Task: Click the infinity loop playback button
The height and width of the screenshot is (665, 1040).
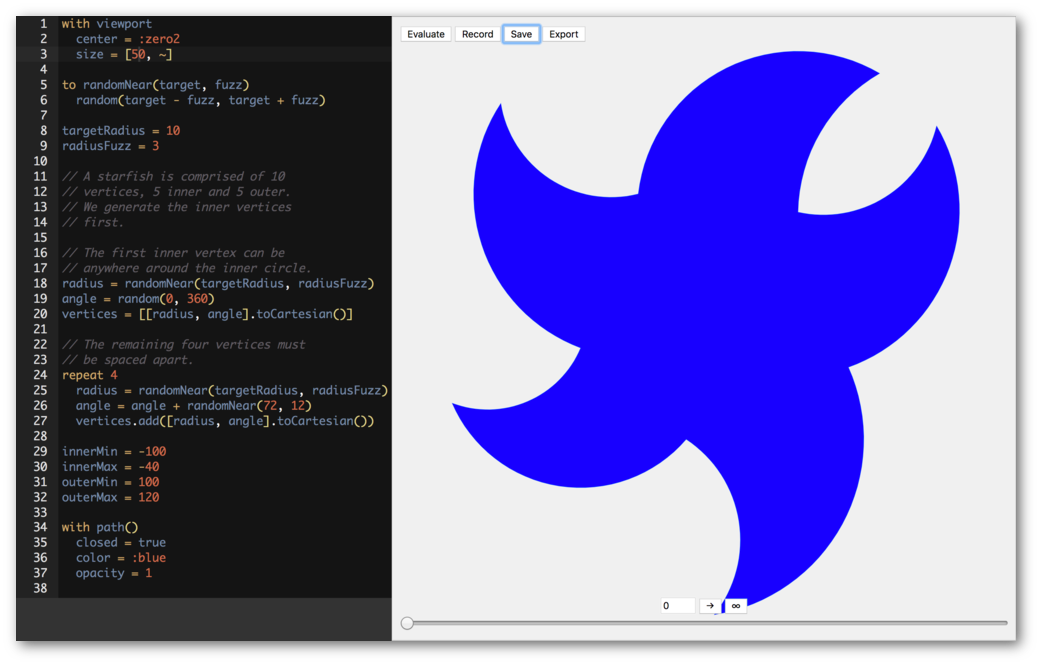Action: pos(736,606)
